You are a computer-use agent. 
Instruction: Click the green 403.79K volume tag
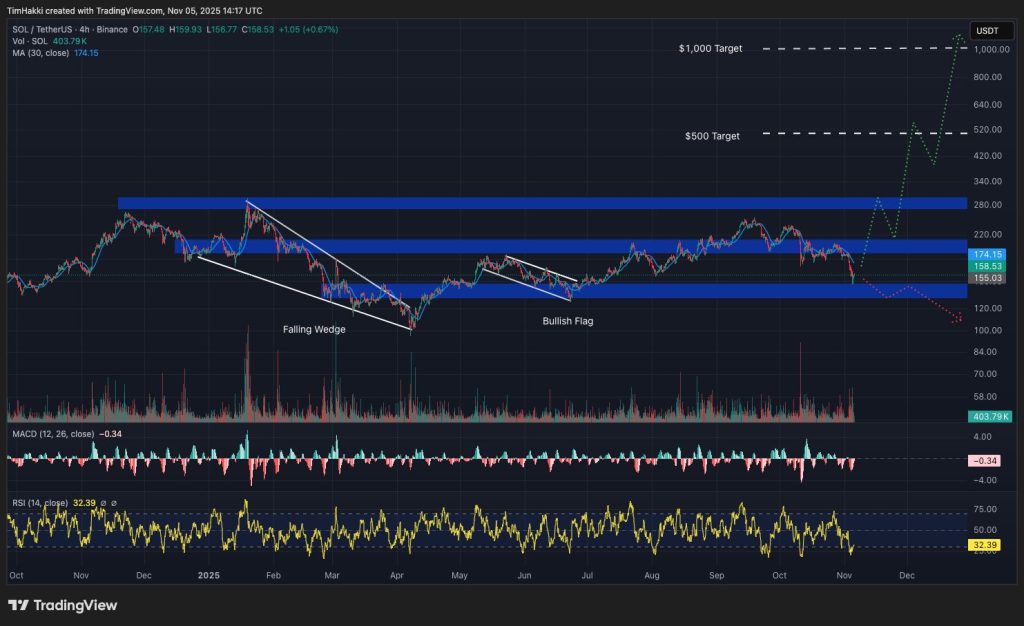coord(989,416)
